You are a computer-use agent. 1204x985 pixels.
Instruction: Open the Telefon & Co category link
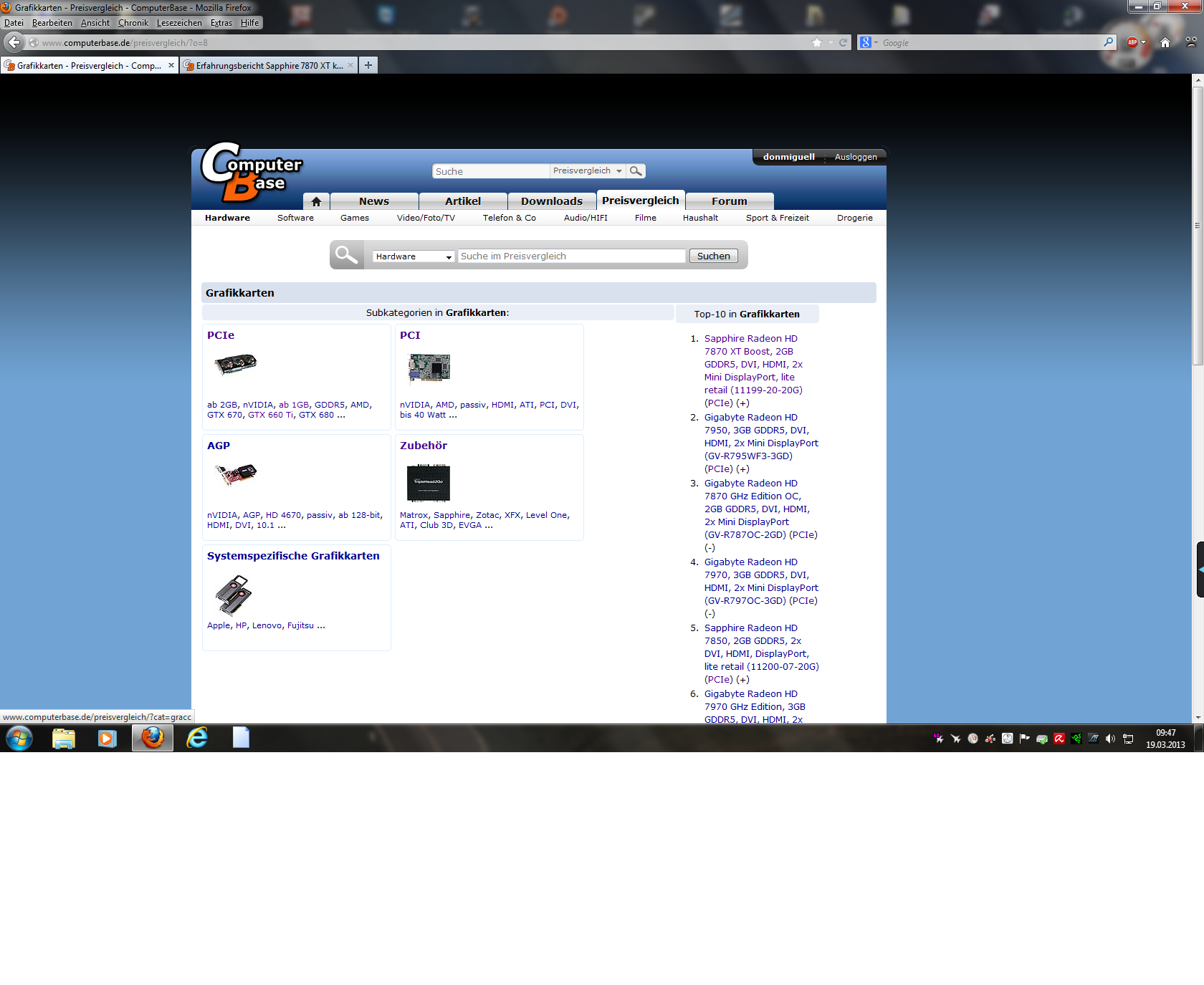tap(510, 218)
